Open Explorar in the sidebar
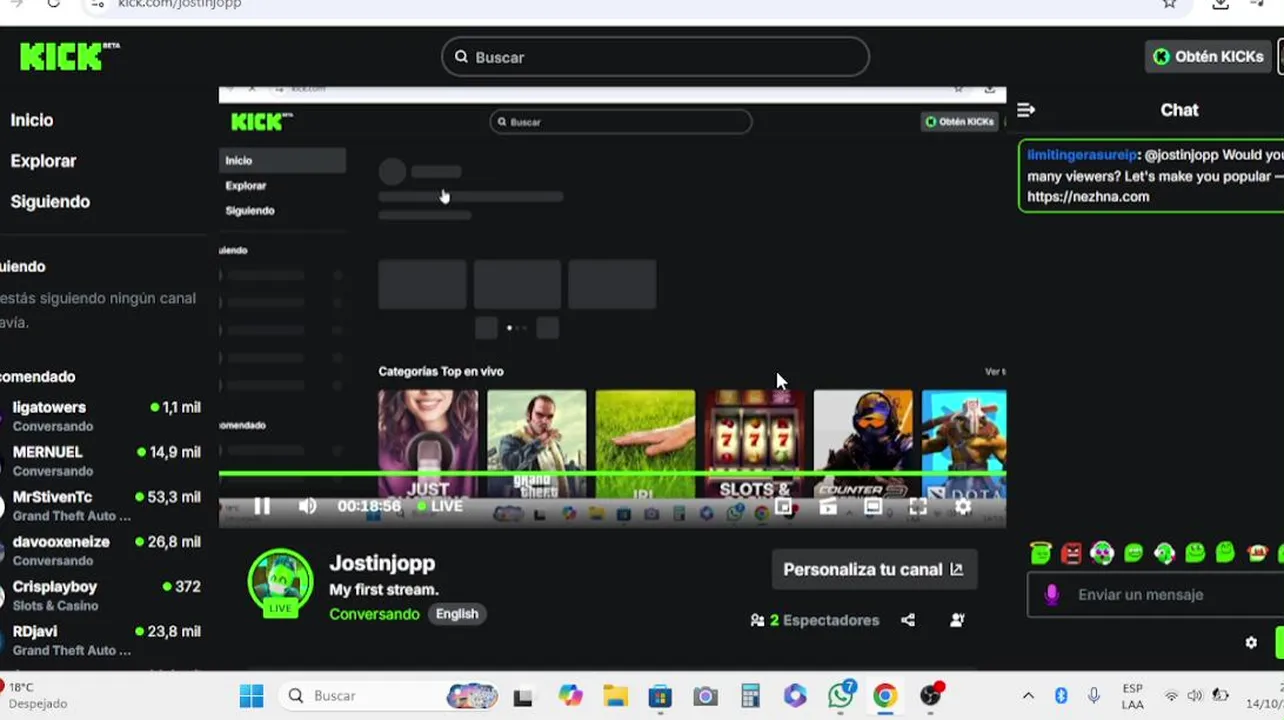 coord(43,161)
